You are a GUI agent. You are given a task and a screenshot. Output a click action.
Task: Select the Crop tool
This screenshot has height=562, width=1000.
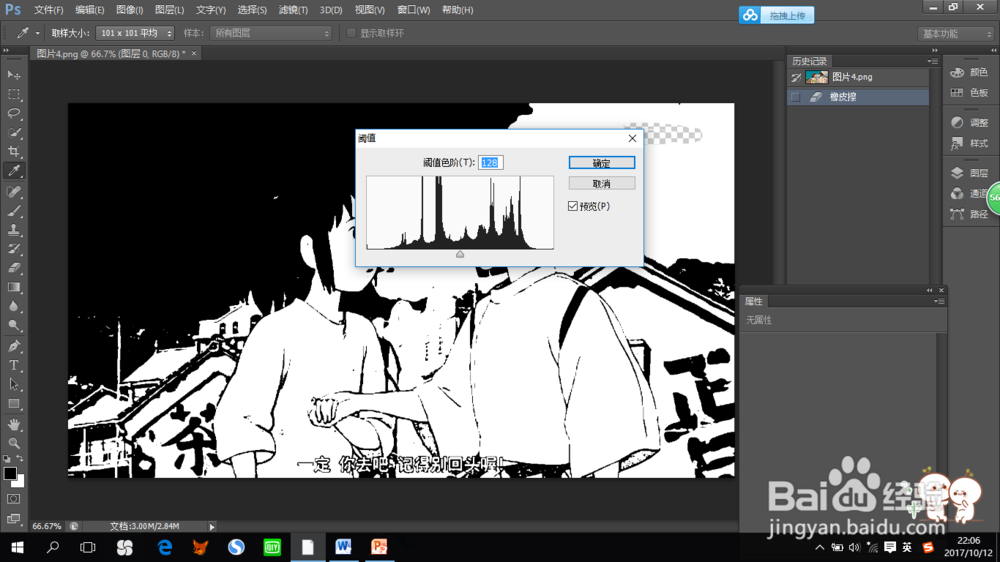13,152
